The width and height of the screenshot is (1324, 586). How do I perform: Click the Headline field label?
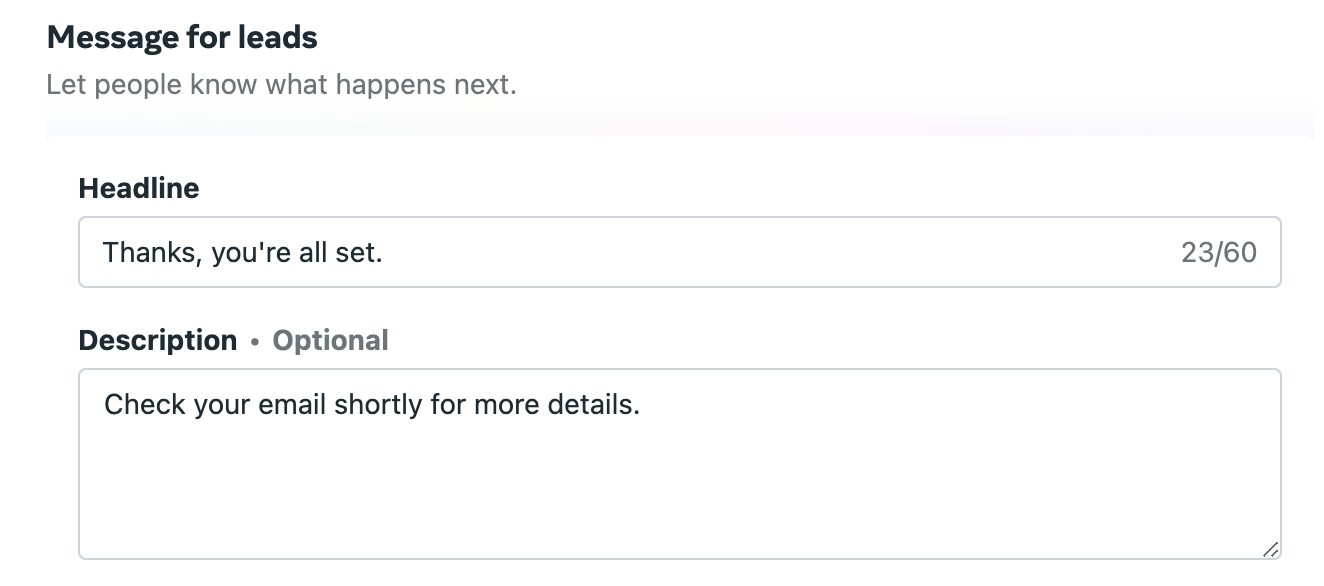pyautogui.click(x=139, y=188)
